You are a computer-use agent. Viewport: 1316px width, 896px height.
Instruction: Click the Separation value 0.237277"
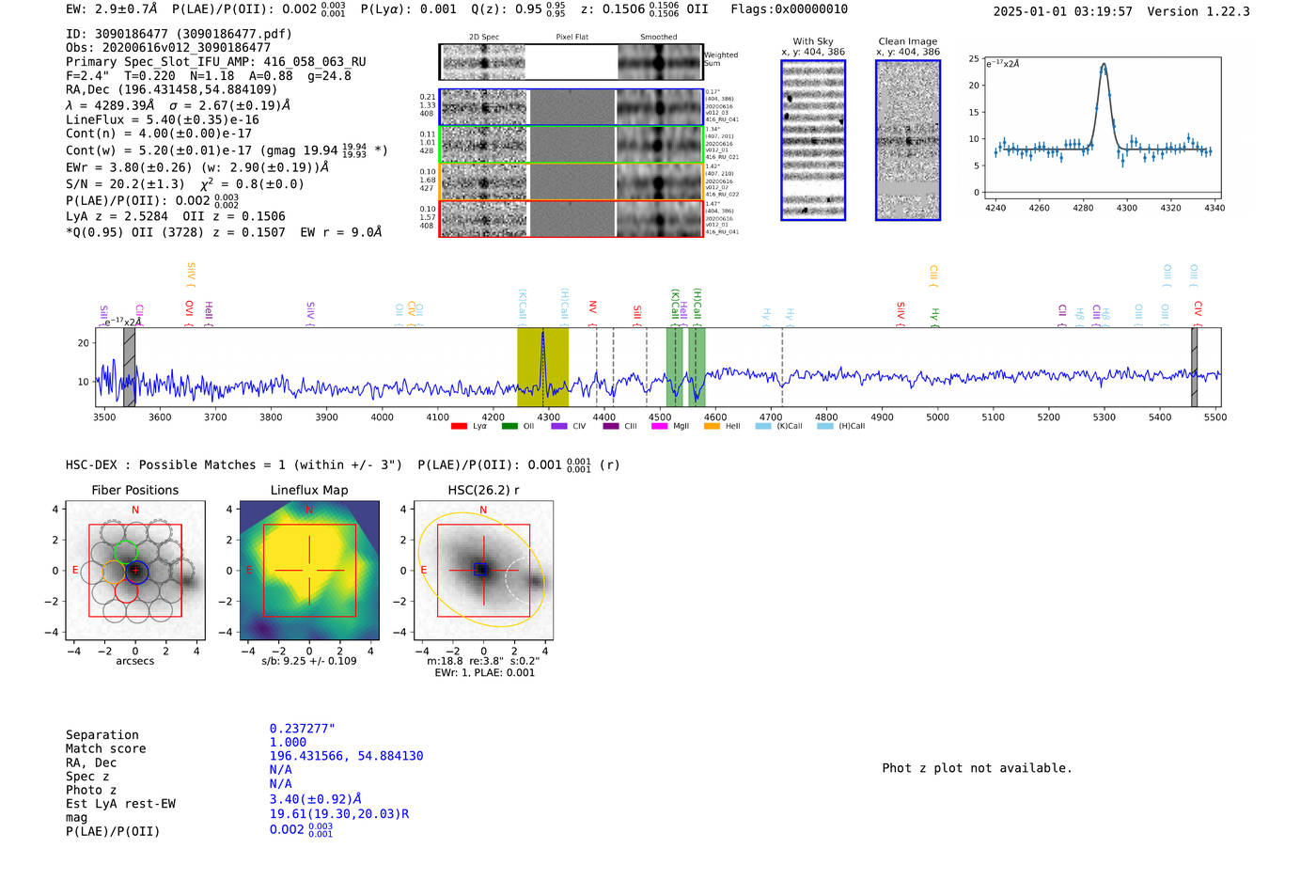303,729
